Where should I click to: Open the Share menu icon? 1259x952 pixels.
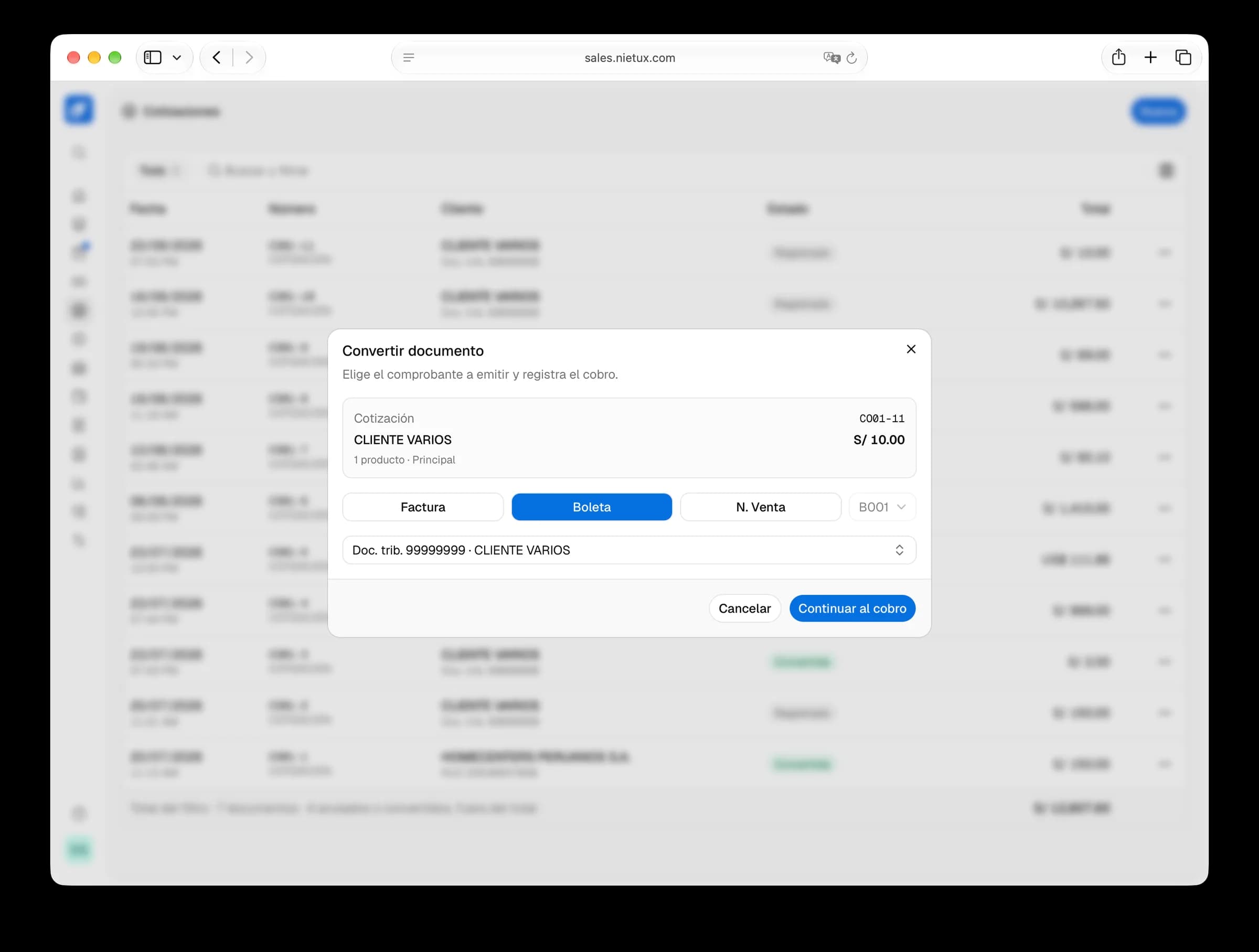pos(1118,57)
